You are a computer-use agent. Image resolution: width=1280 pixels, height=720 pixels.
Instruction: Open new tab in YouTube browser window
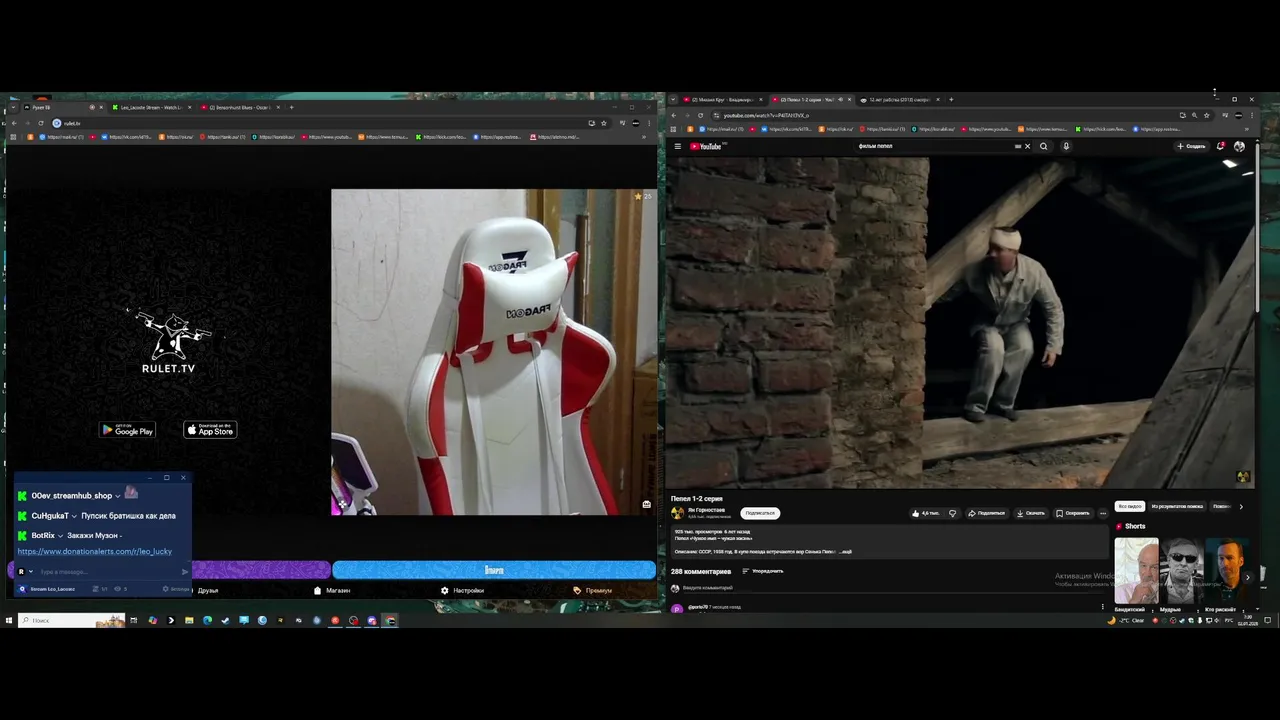click(951, 99)
